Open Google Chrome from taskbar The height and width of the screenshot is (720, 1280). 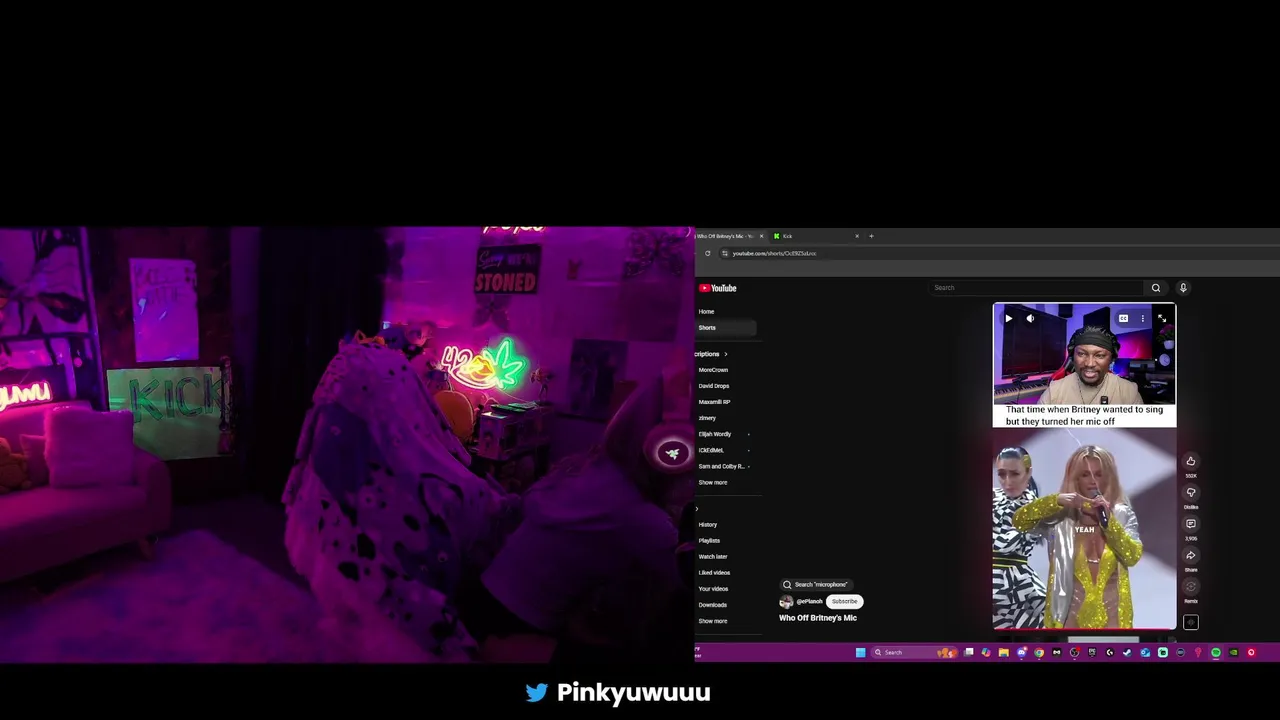pyautogui.click(x=1039, y=653)
